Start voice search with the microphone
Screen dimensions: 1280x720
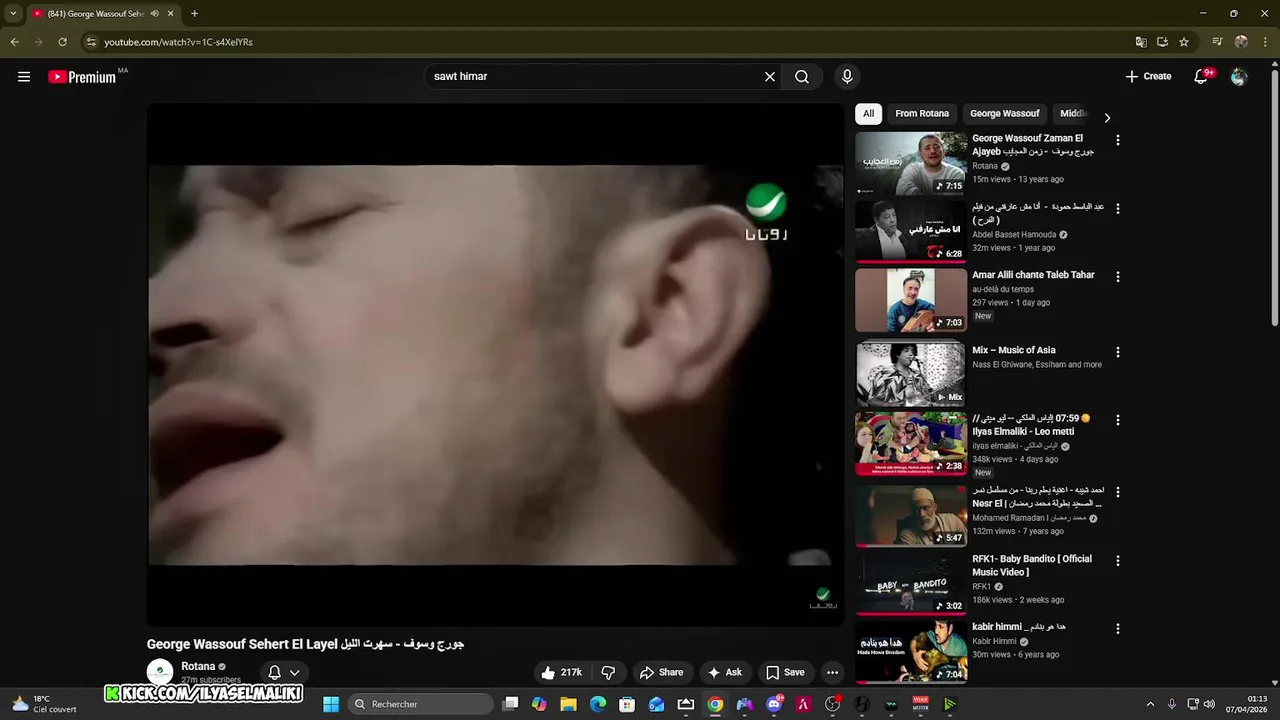(847, 77)
